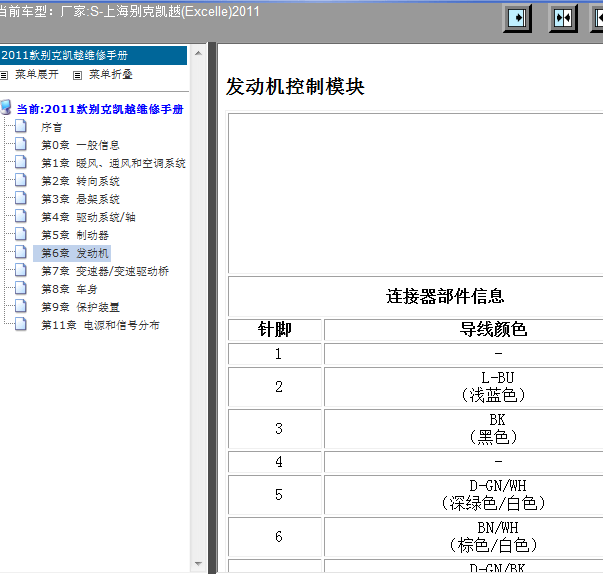Click pin number 2 cell
The width and height of the screenshot is (603, 574).
tap(275, 387)
